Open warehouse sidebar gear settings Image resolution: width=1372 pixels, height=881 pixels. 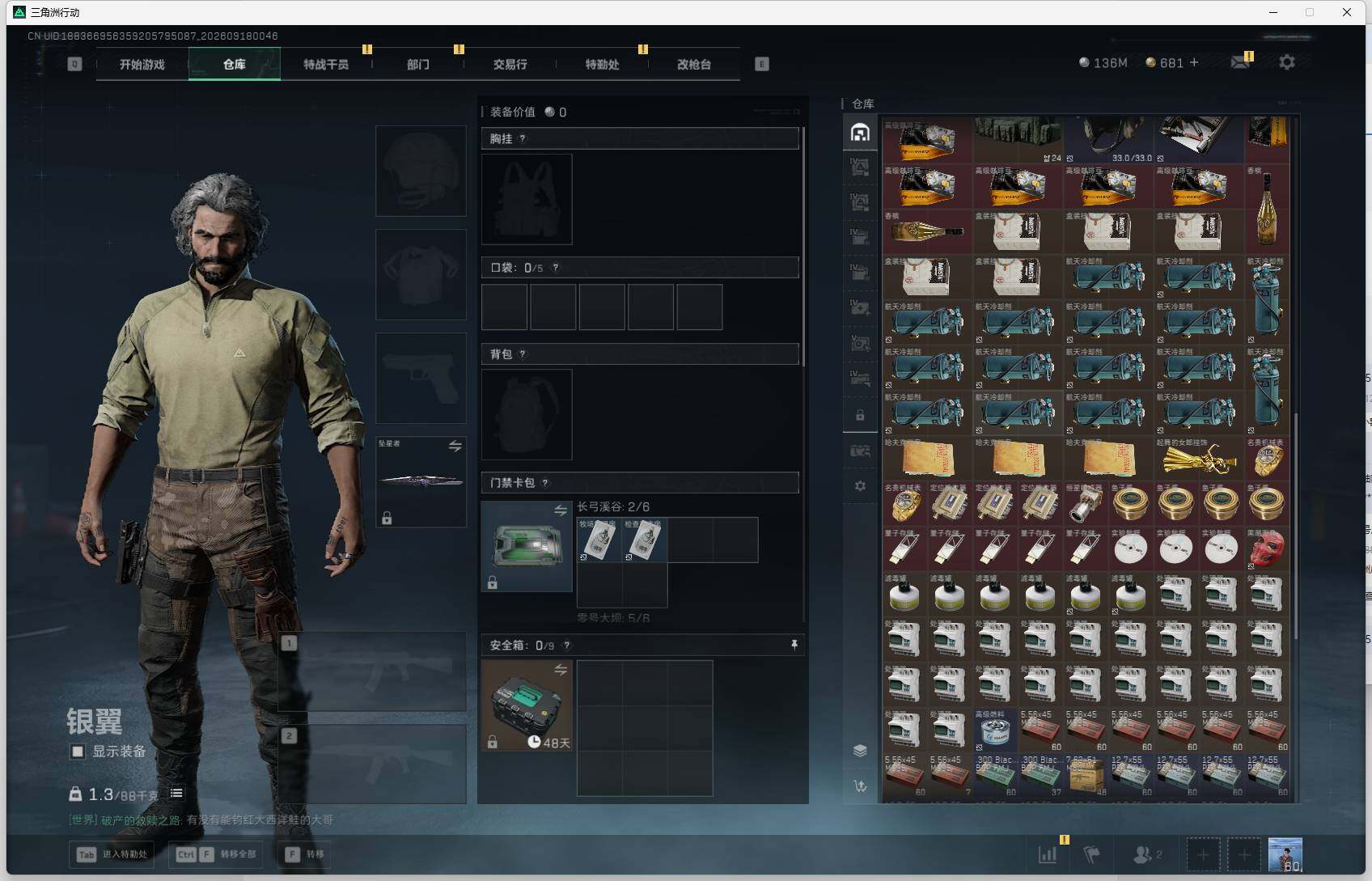pyautogui.click(x=860, y=486)
